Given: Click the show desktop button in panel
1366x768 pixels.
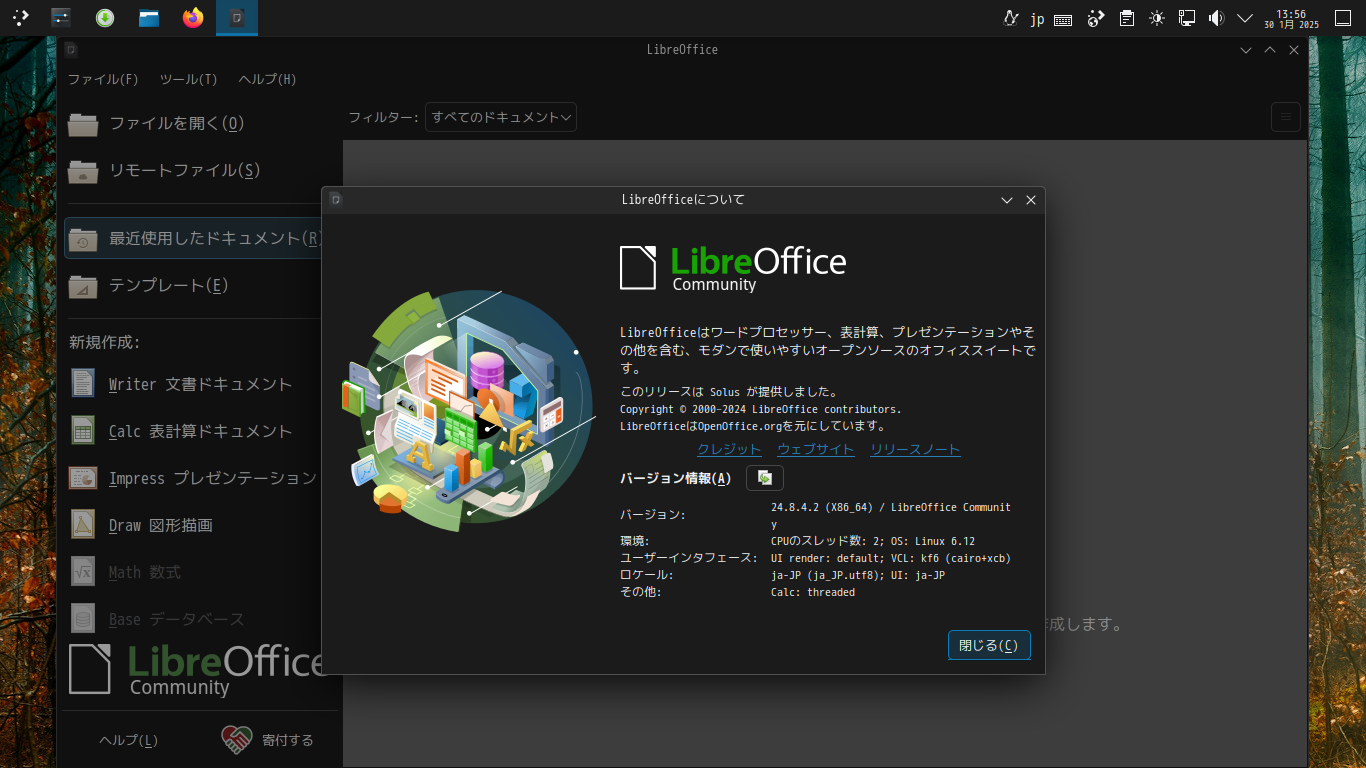Looking at the screenshot, I should tap(1343, 17).
